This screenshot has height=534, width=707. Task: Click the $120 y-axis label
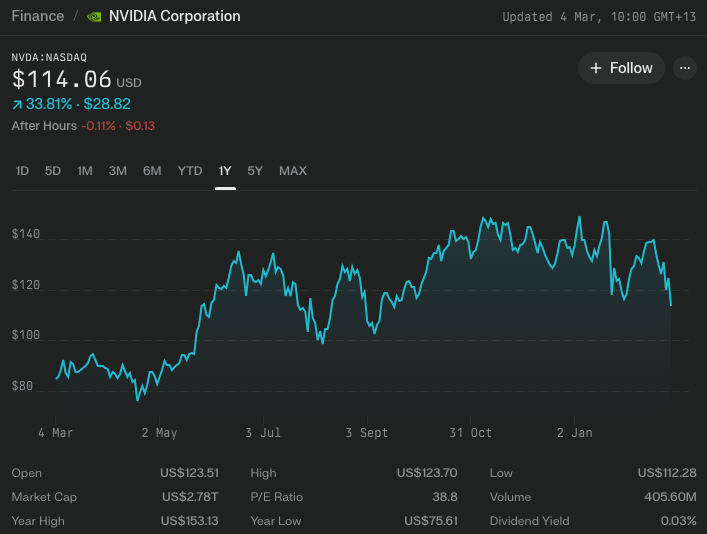tap(26, 285)
